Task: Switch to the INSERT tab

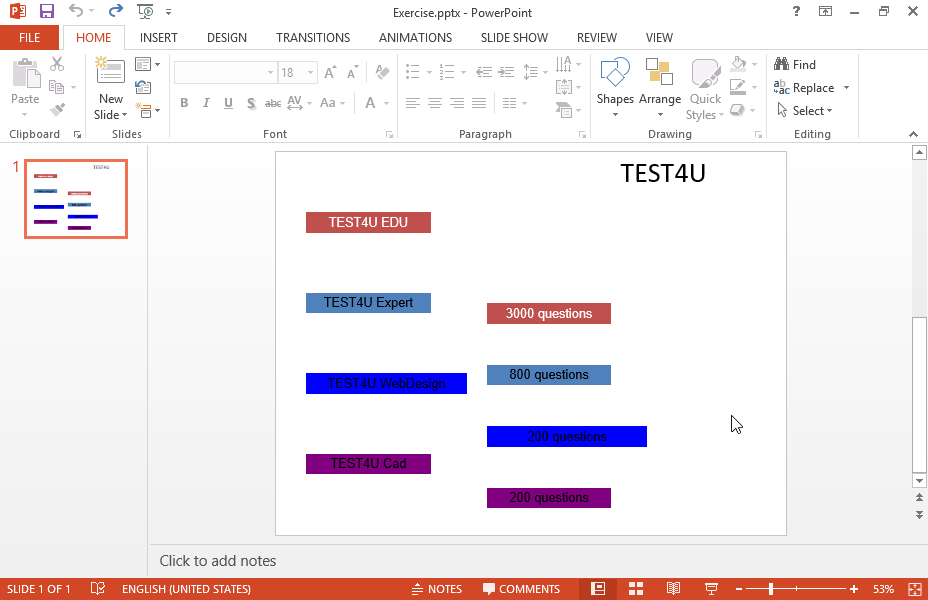Action: tap(159, 38)
